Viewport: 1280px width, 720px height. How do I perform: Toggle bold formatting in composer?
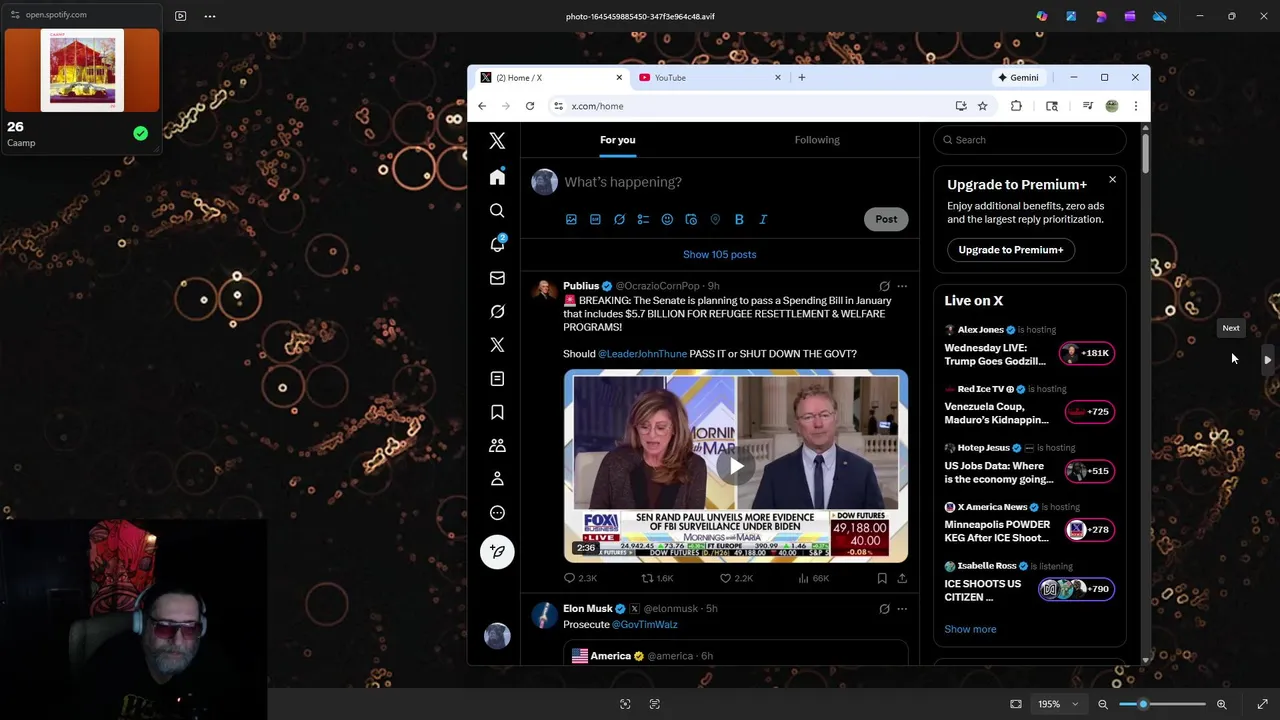[x=739, y=219]
